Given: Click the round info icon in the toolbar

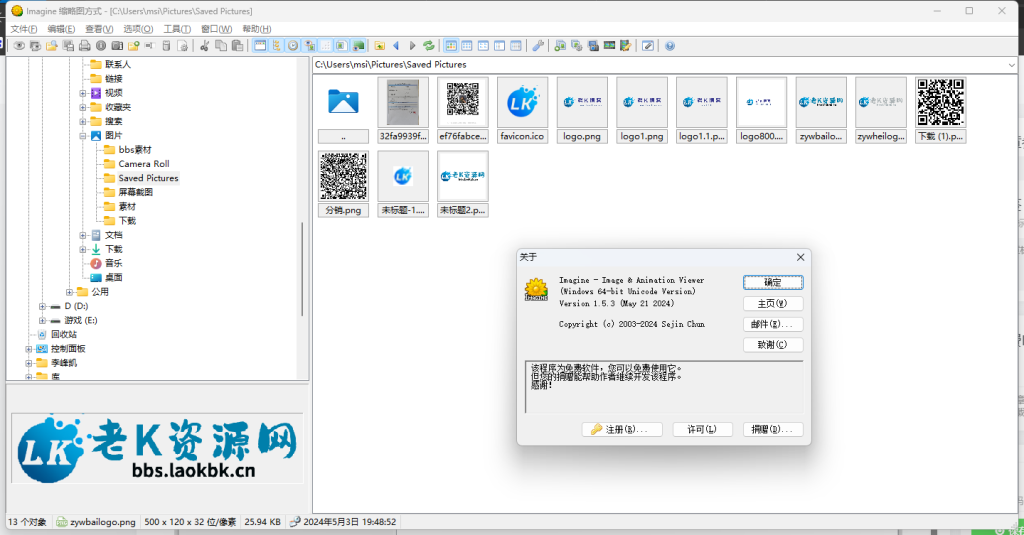Looking at the screenshot, I should (x=101, y=46).
